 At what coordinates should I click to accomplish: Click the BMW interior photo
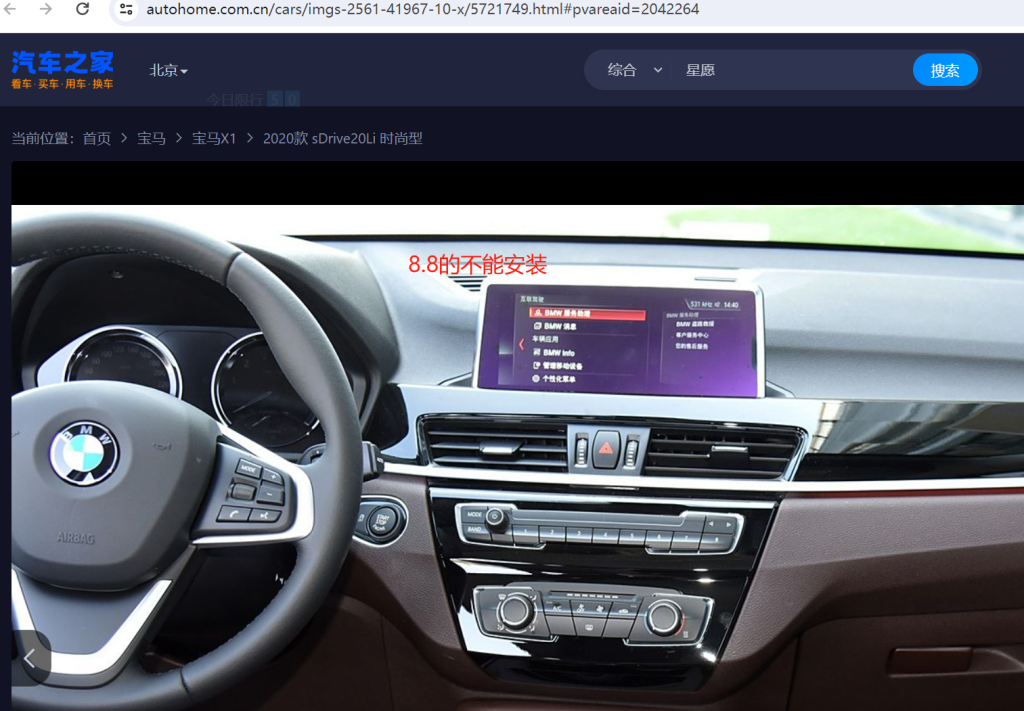point(517,458)
